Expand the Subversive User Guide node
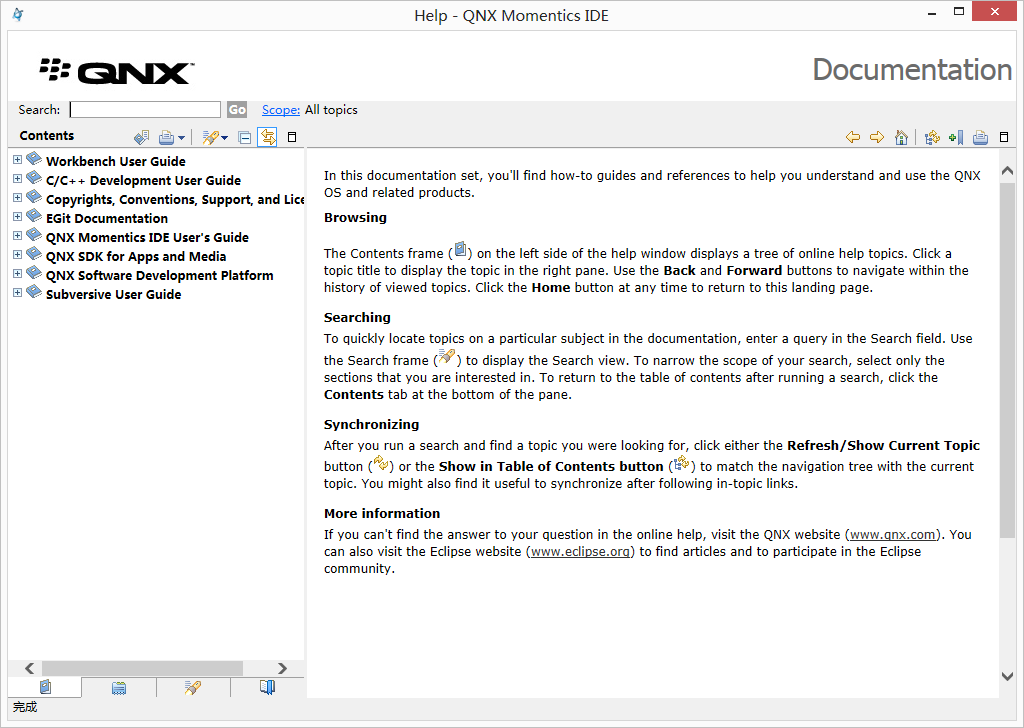The width and height of the screenshot is (1024, 728). pos(18,292)
